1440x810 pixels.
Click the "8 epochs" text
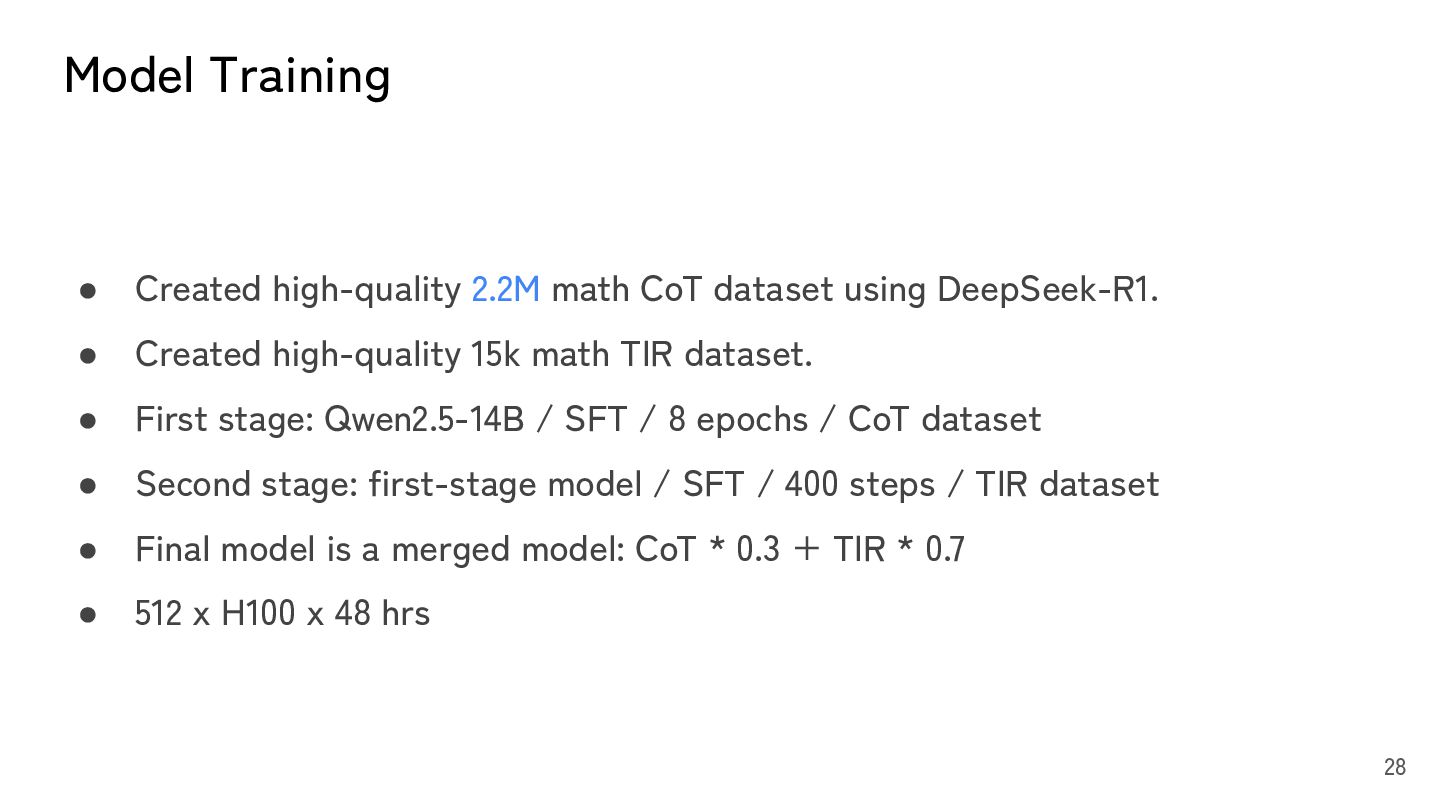(738, 419)
